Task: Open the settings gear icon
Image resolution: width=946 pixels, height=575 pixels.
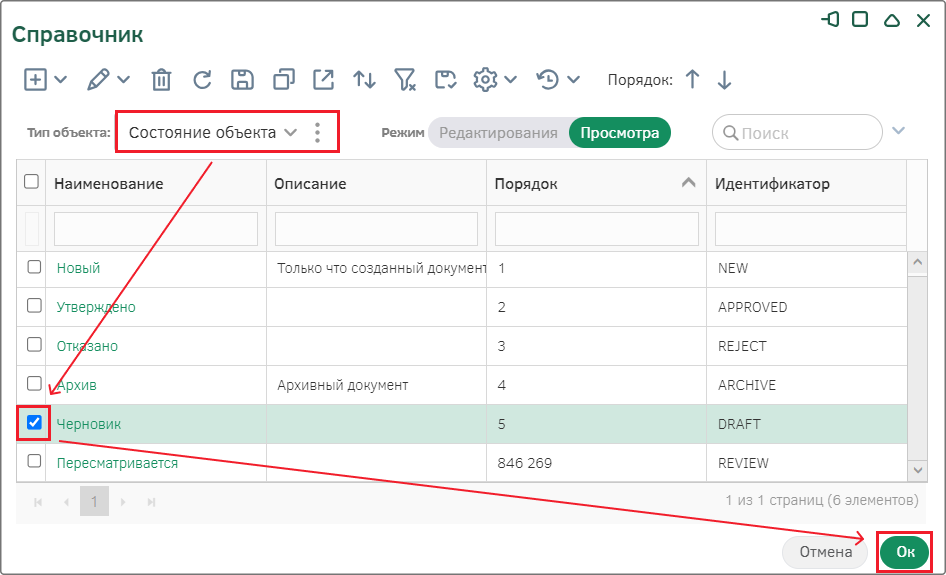Action: click(485, 80)
